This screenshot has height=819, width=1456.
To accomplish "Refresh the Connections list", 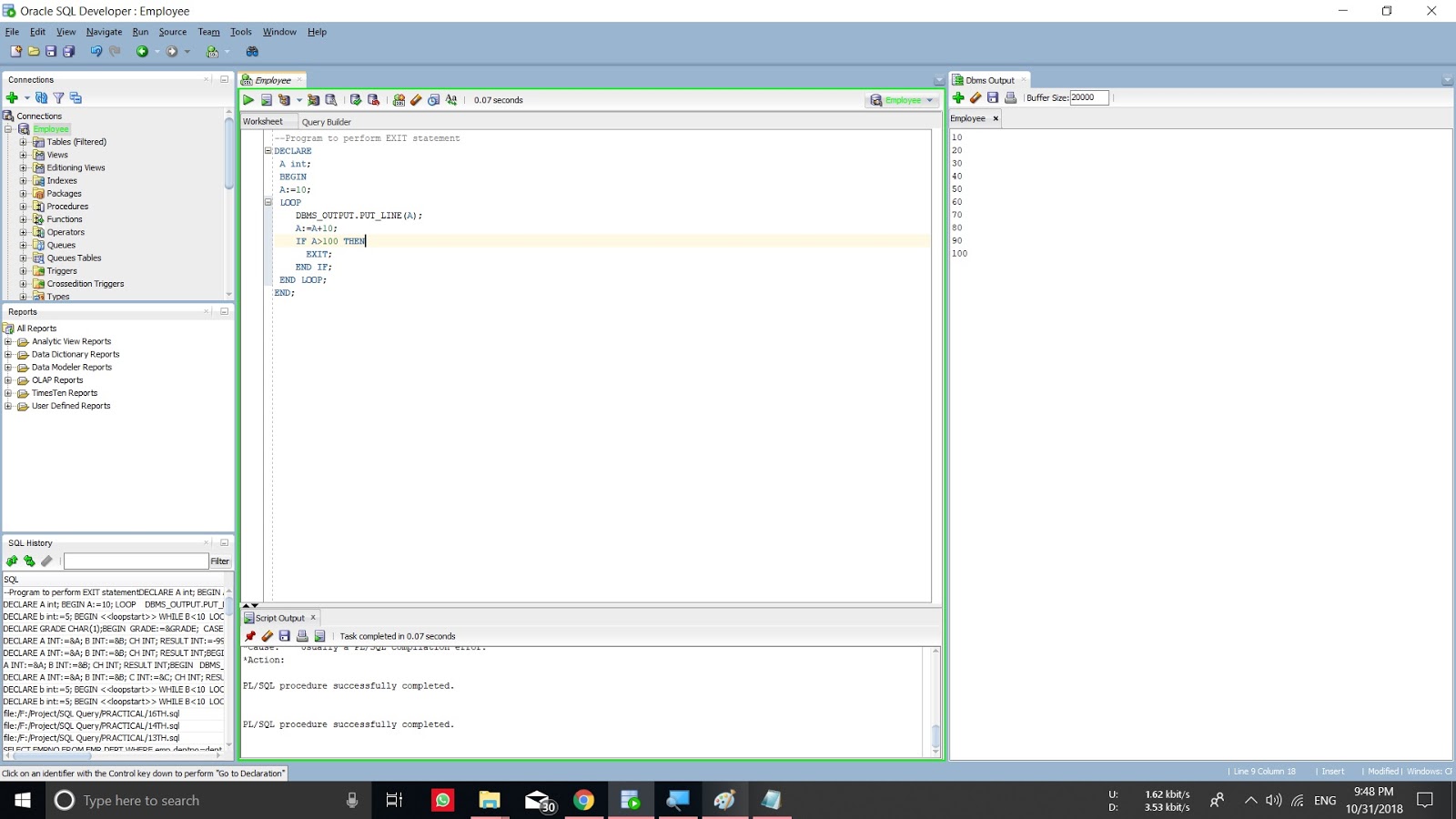I will click(x=40, y=98).
